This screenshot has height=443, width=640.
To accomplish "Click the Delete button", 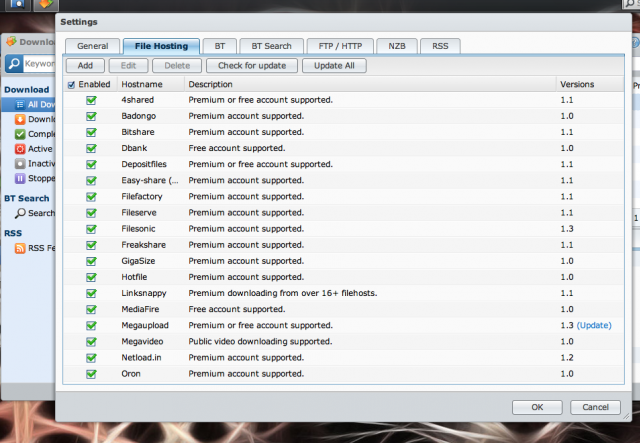I will tap(177, 66).
